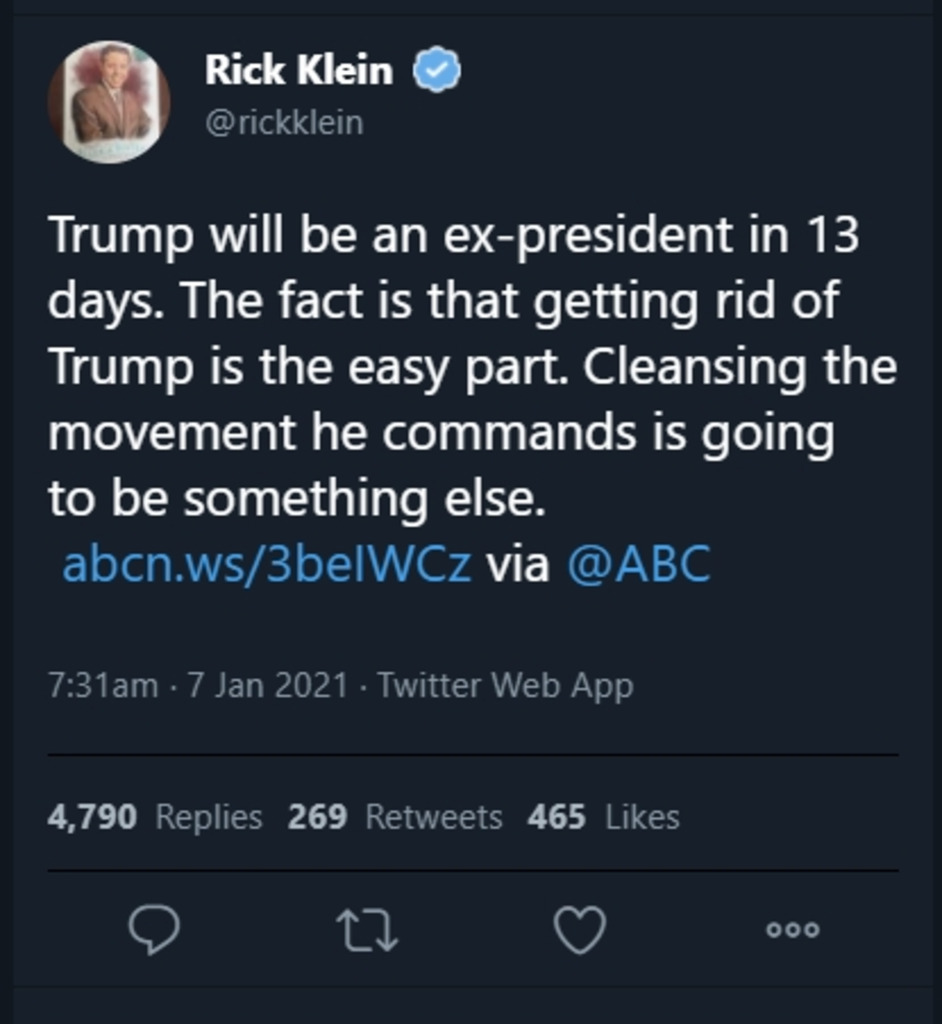Open the three-dot more options icon
Image resolution: width=942 pixels, height=1024 pixels.
pos(793,930)
